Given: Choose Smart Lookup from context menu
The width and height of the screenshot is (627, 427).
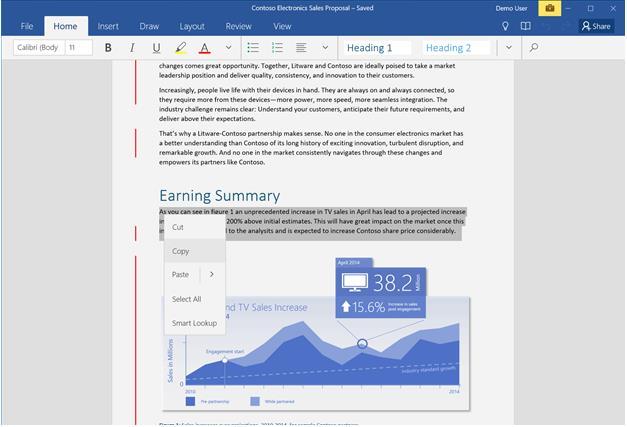Looking at the screenshot, I should click(195, 323).
